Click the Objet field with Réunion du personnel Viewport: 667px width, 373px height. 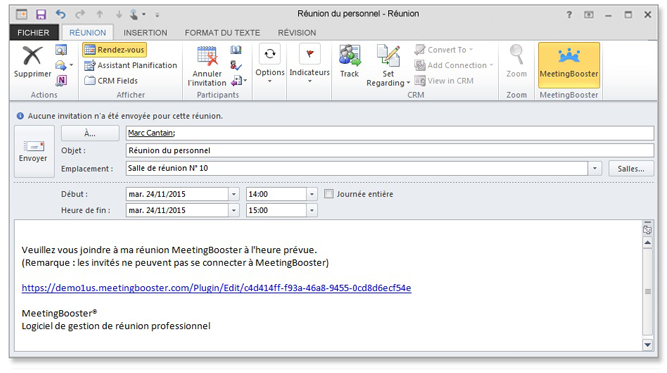click(390, 151)
